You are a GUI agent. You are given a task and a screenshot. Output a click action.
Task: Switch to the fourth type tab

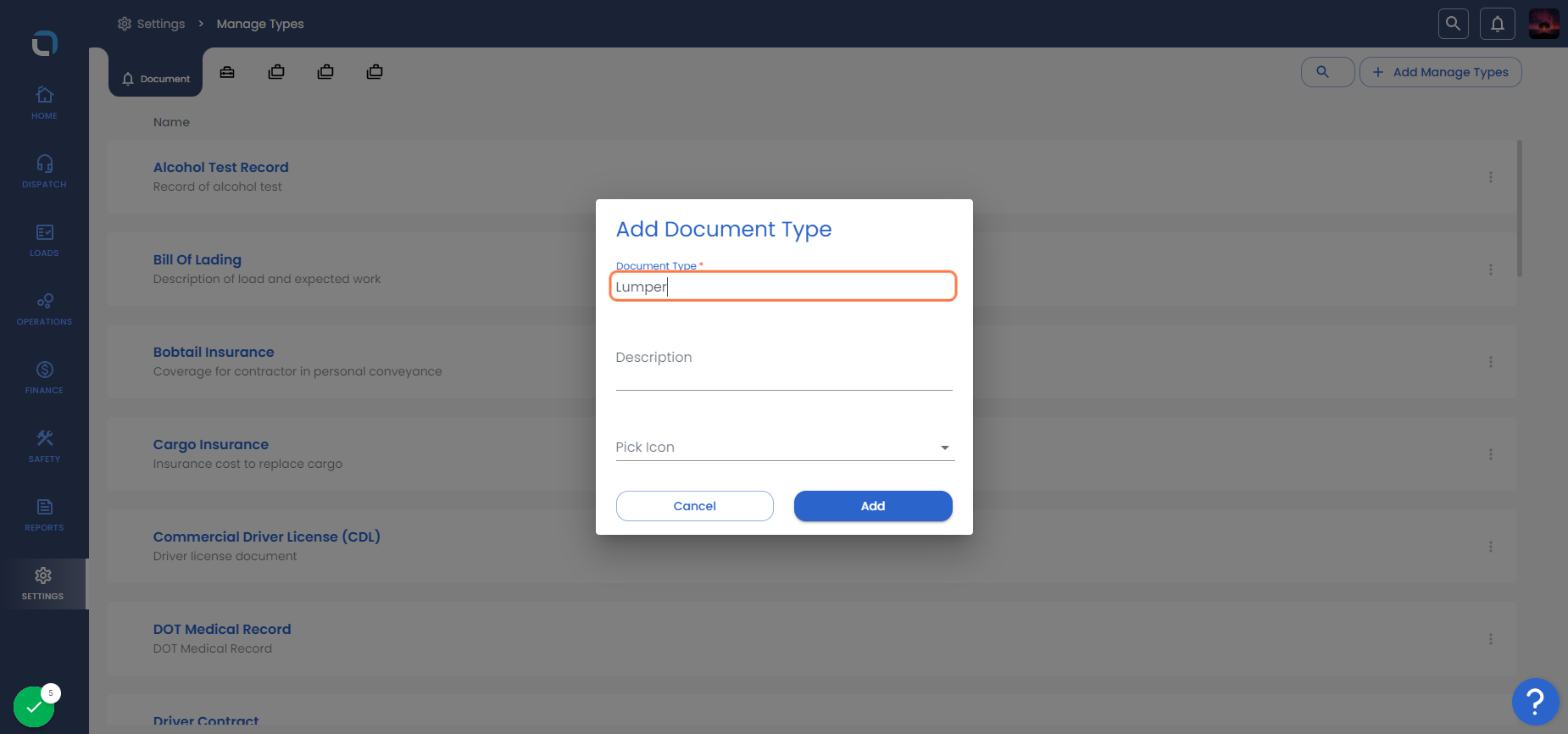coord(325,72)
